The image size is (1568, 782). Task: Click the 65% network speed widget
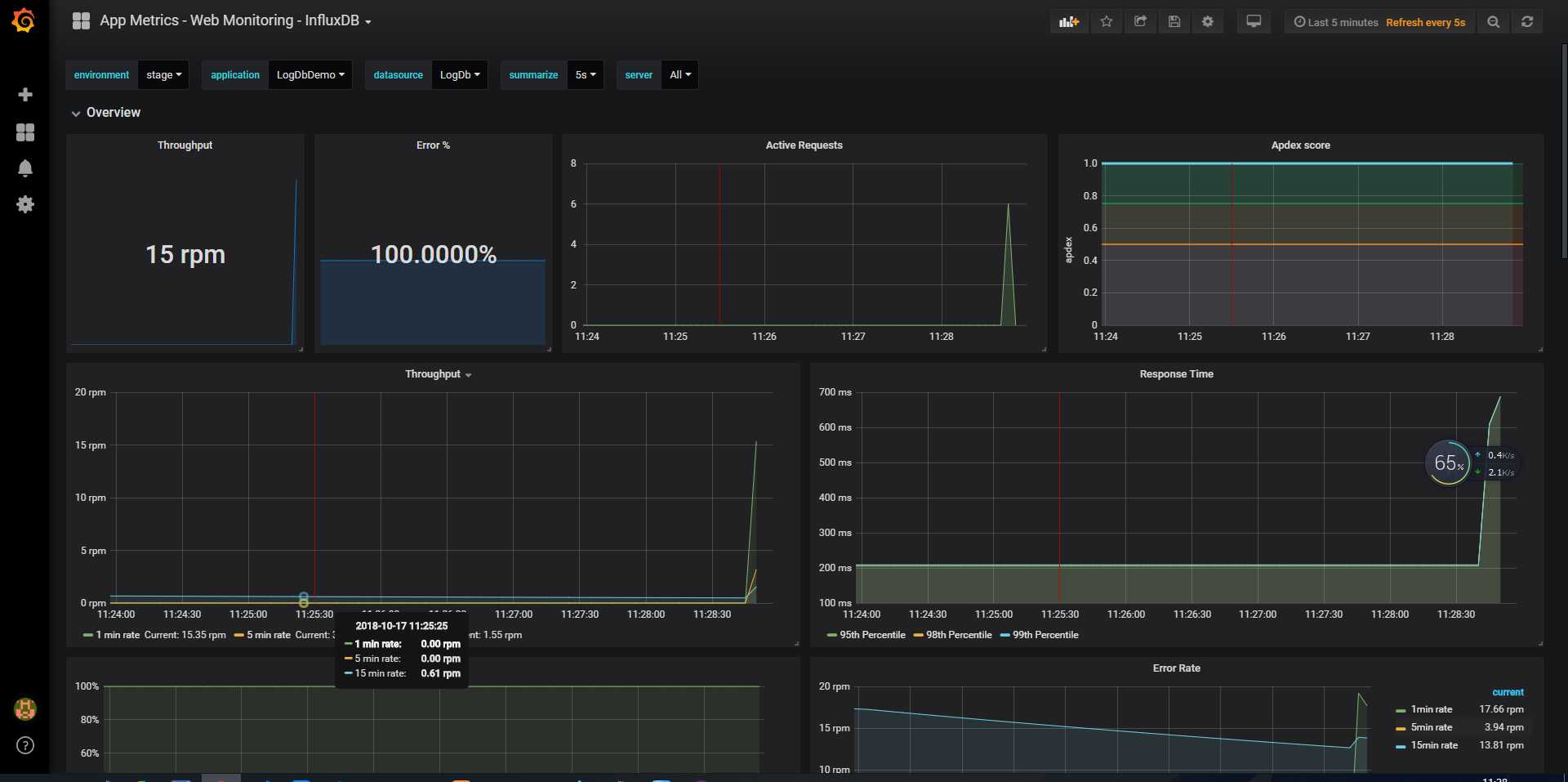pyautogui.click(x=1448, y=462)
